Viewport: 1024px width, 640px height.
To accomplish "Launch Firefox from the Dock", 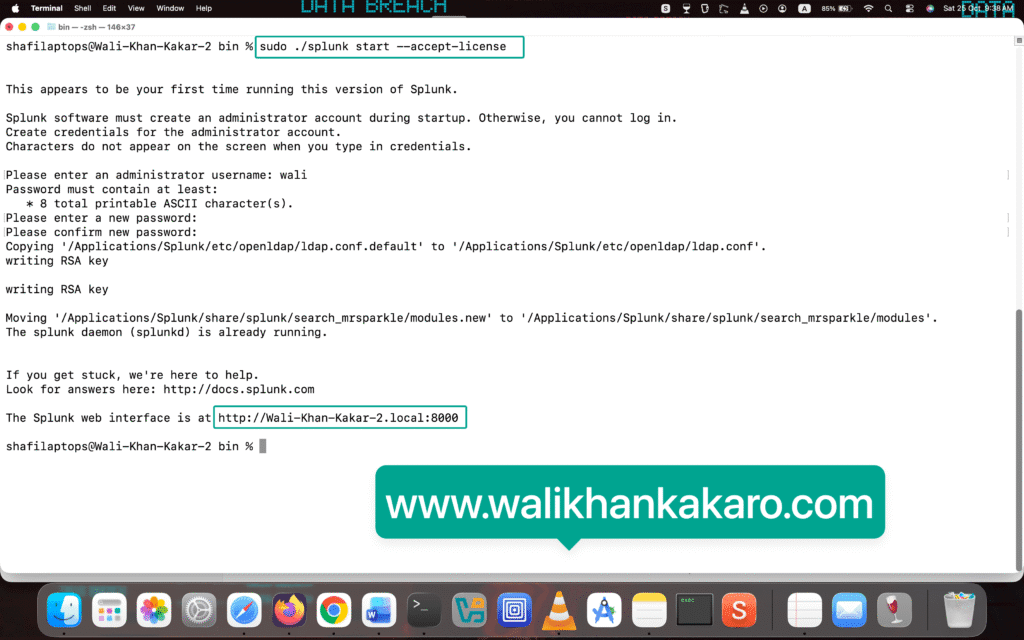I will [x=289, y=610].
